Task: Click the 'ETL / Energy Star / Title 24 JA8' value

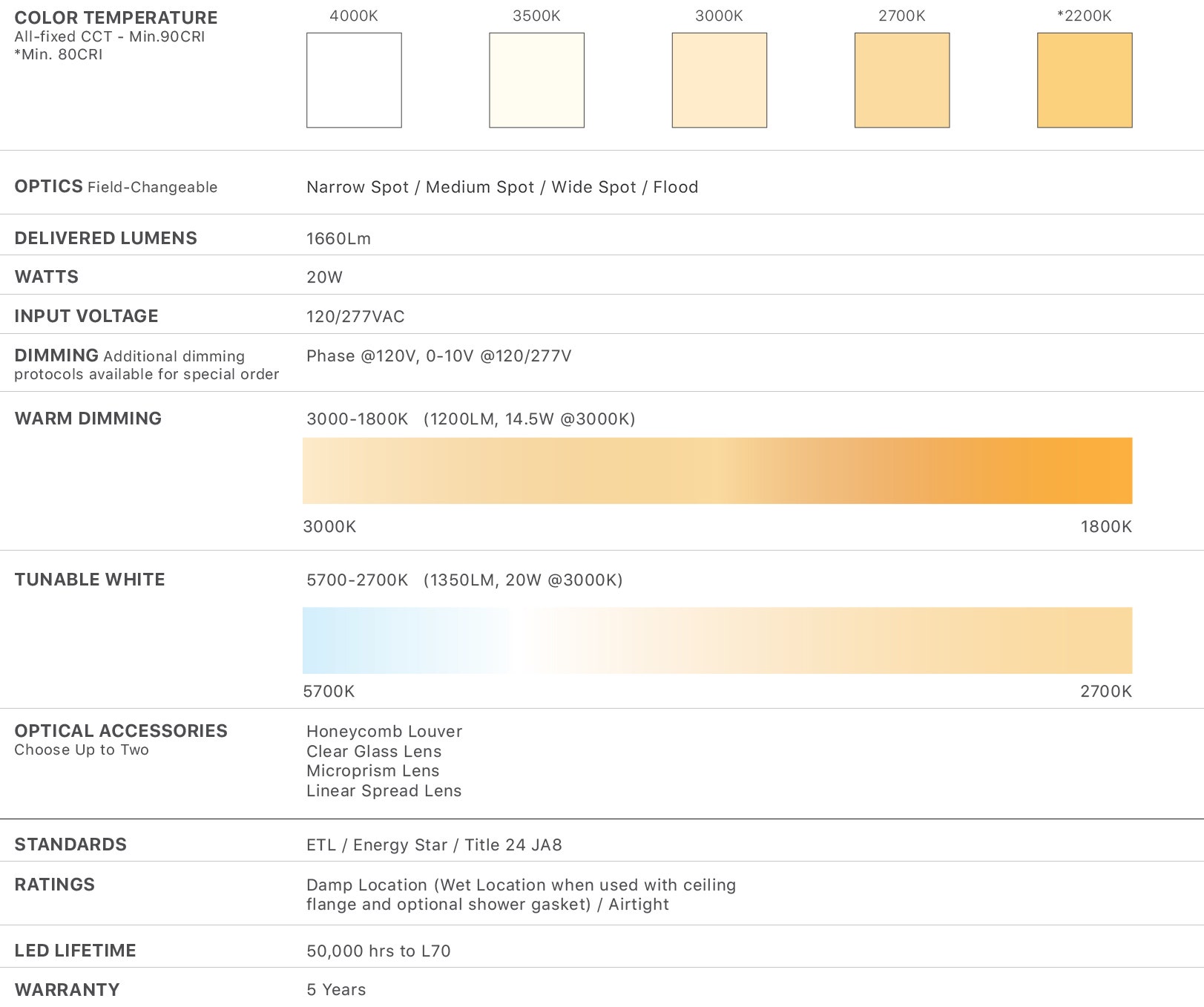Action: tap(434, 845)
